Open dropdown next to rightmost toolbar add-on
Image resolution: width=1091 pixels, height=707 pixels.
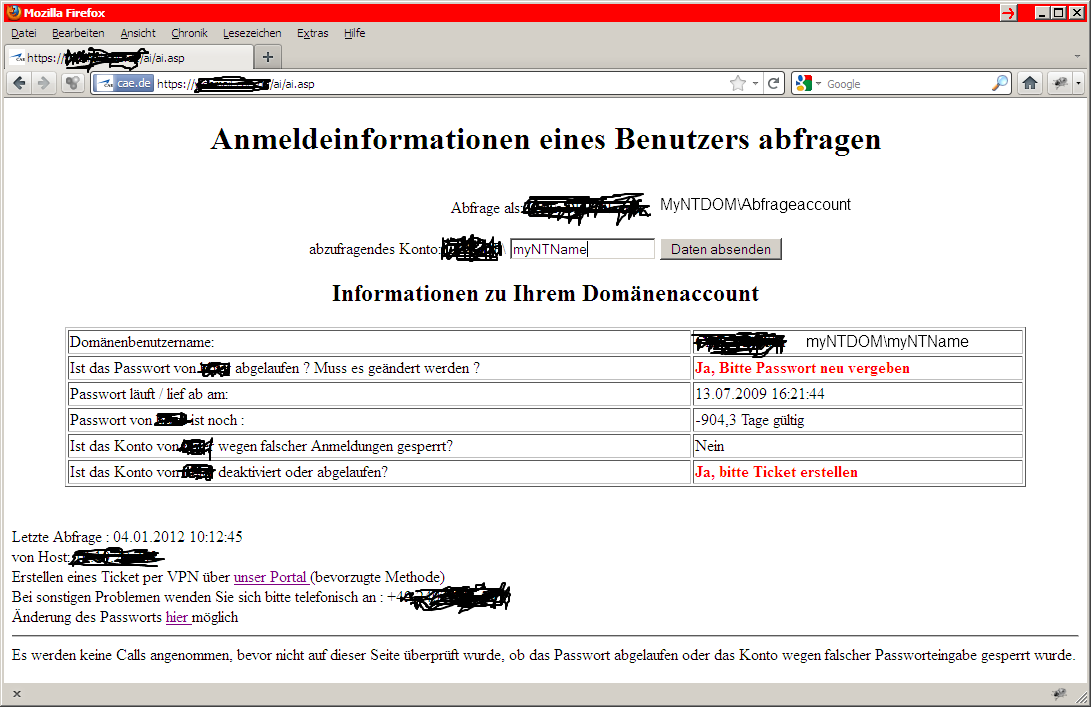tap(1078, 84)
